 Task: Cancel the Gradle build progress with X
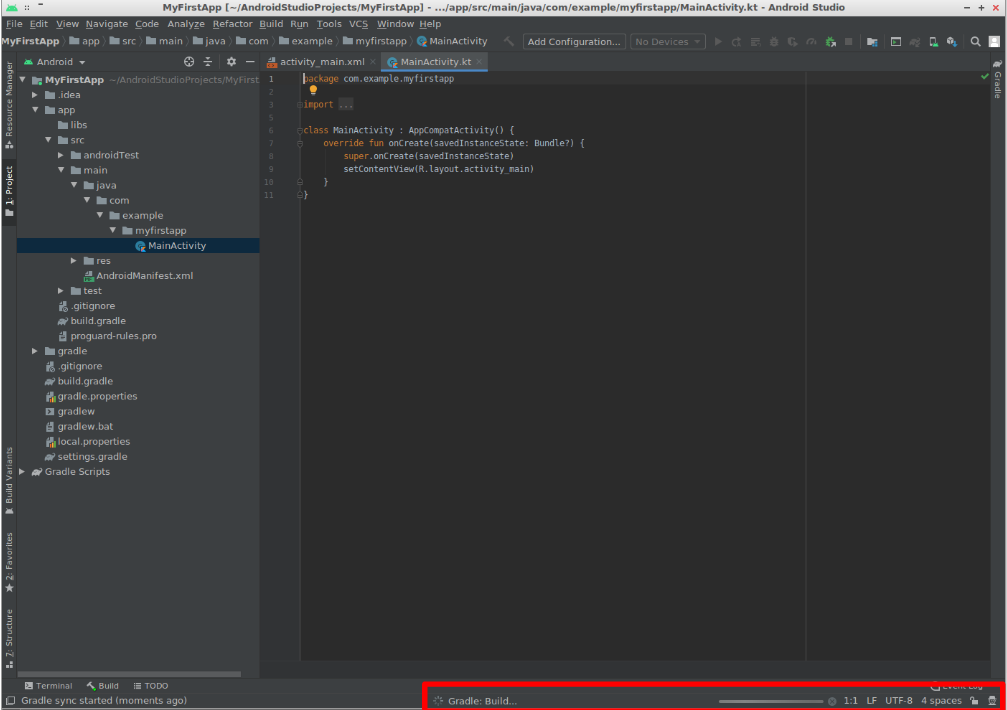[832, 701]
